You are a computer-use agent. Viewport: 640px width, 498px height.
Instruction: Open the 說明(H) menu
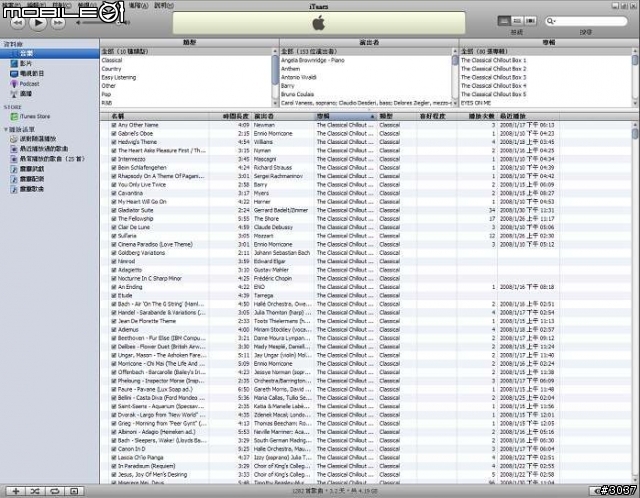[x=164, y=5]
